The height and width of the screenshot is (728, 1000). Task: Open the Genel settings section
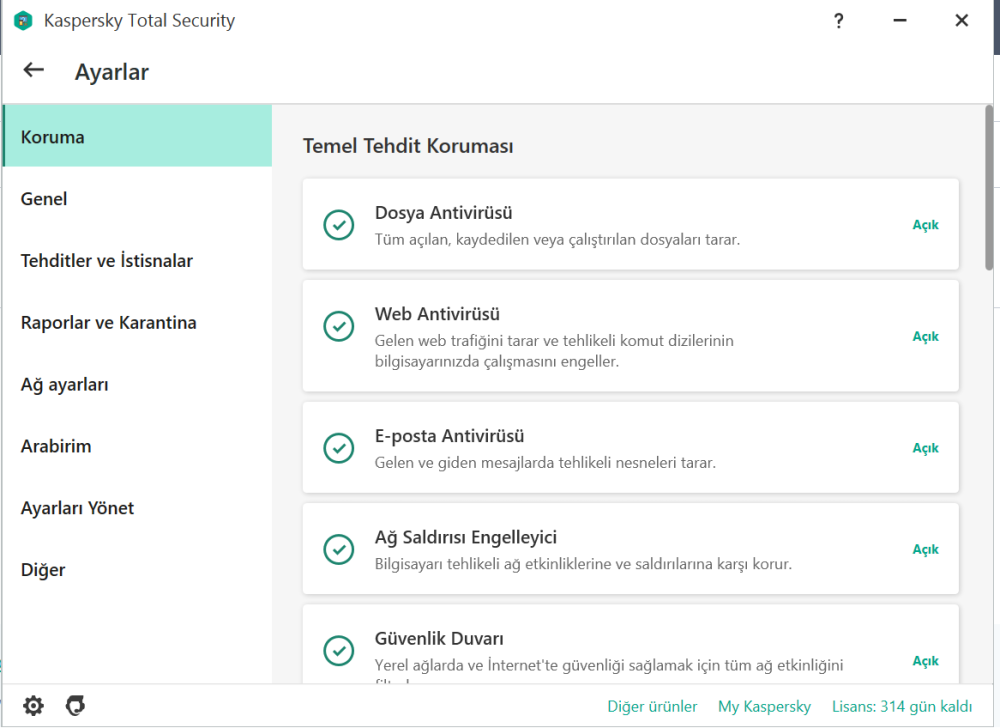pyautogui.click(x=137, y=198)
